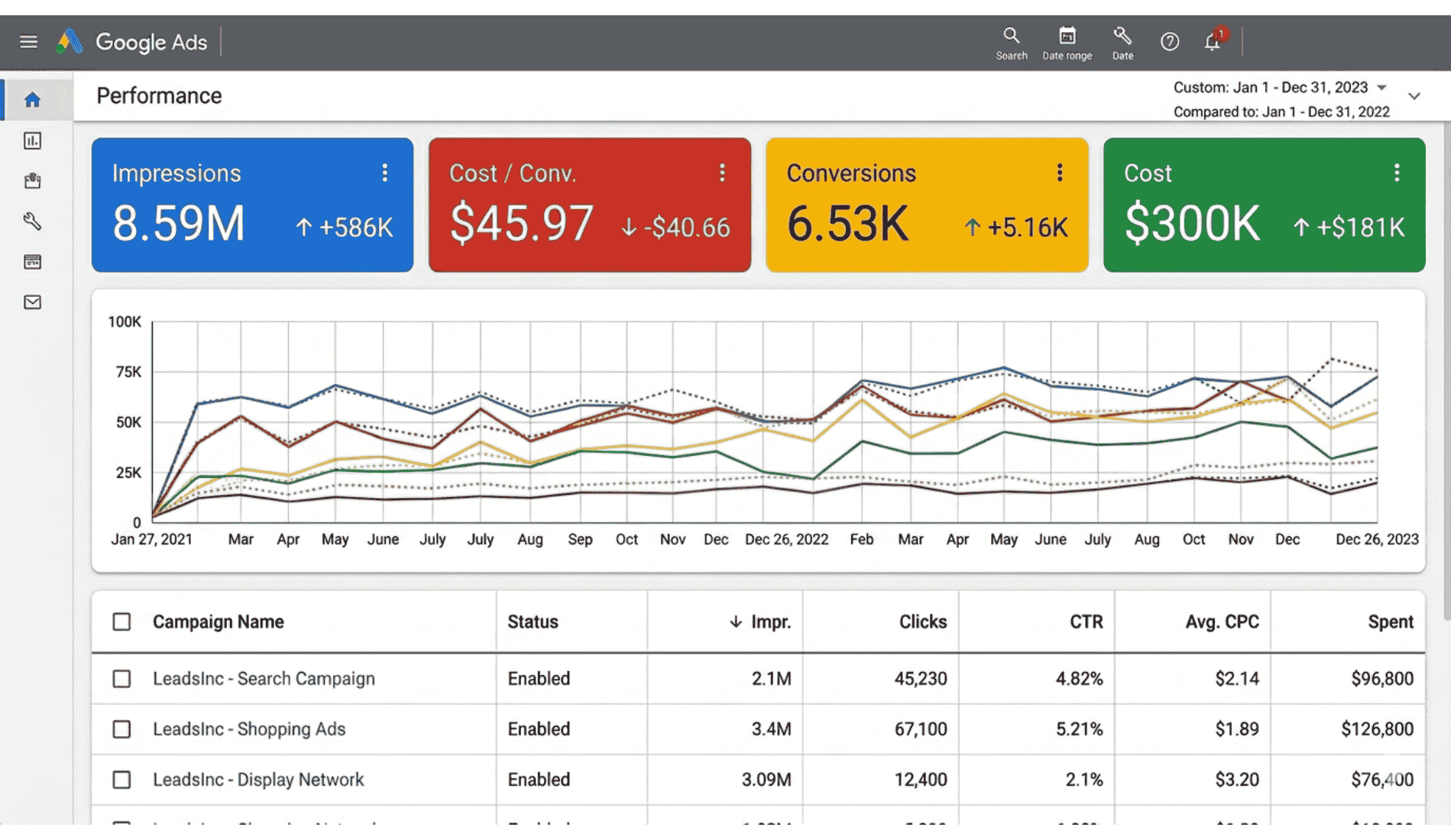Select all campaigns header checkbox
Viewport: 1451px width, 840px height.
[121, 622]
